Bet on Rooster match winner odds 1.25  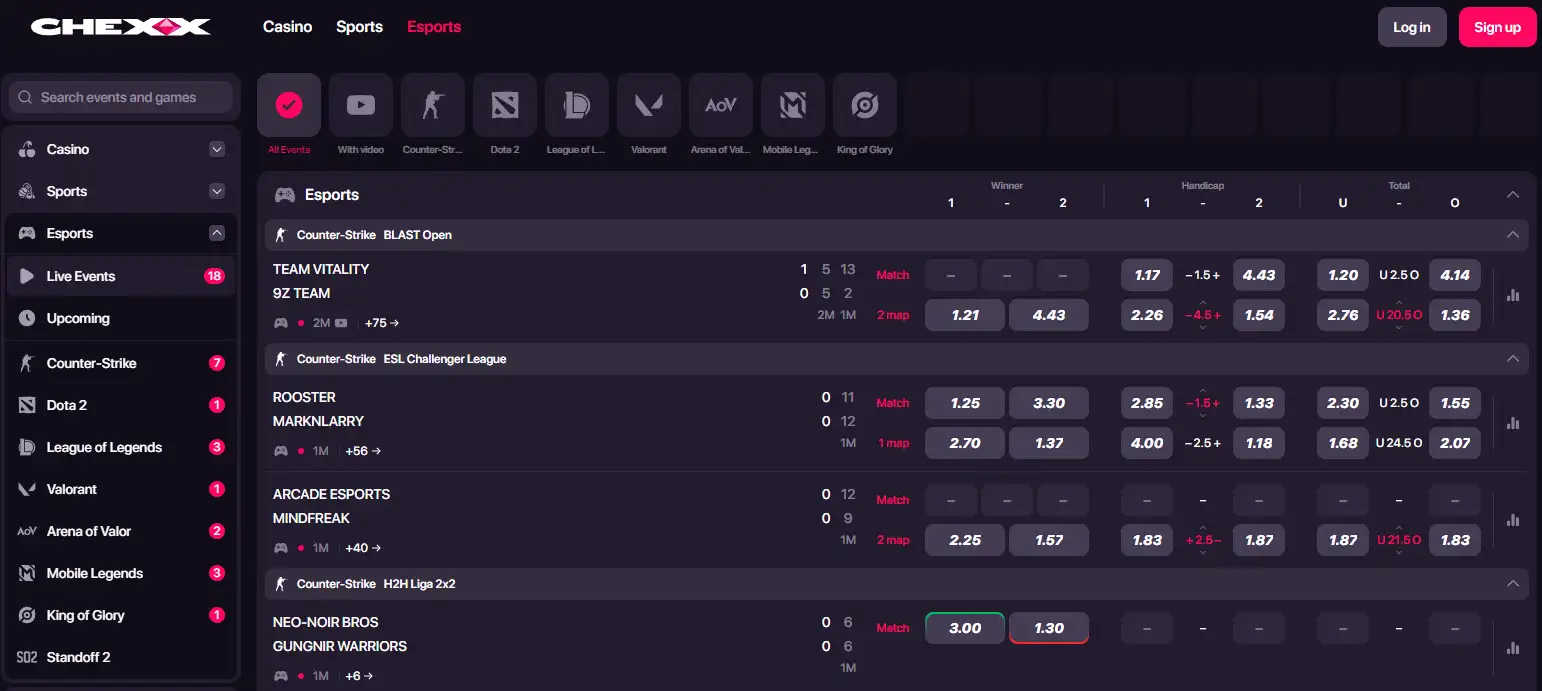pos(965,403)
